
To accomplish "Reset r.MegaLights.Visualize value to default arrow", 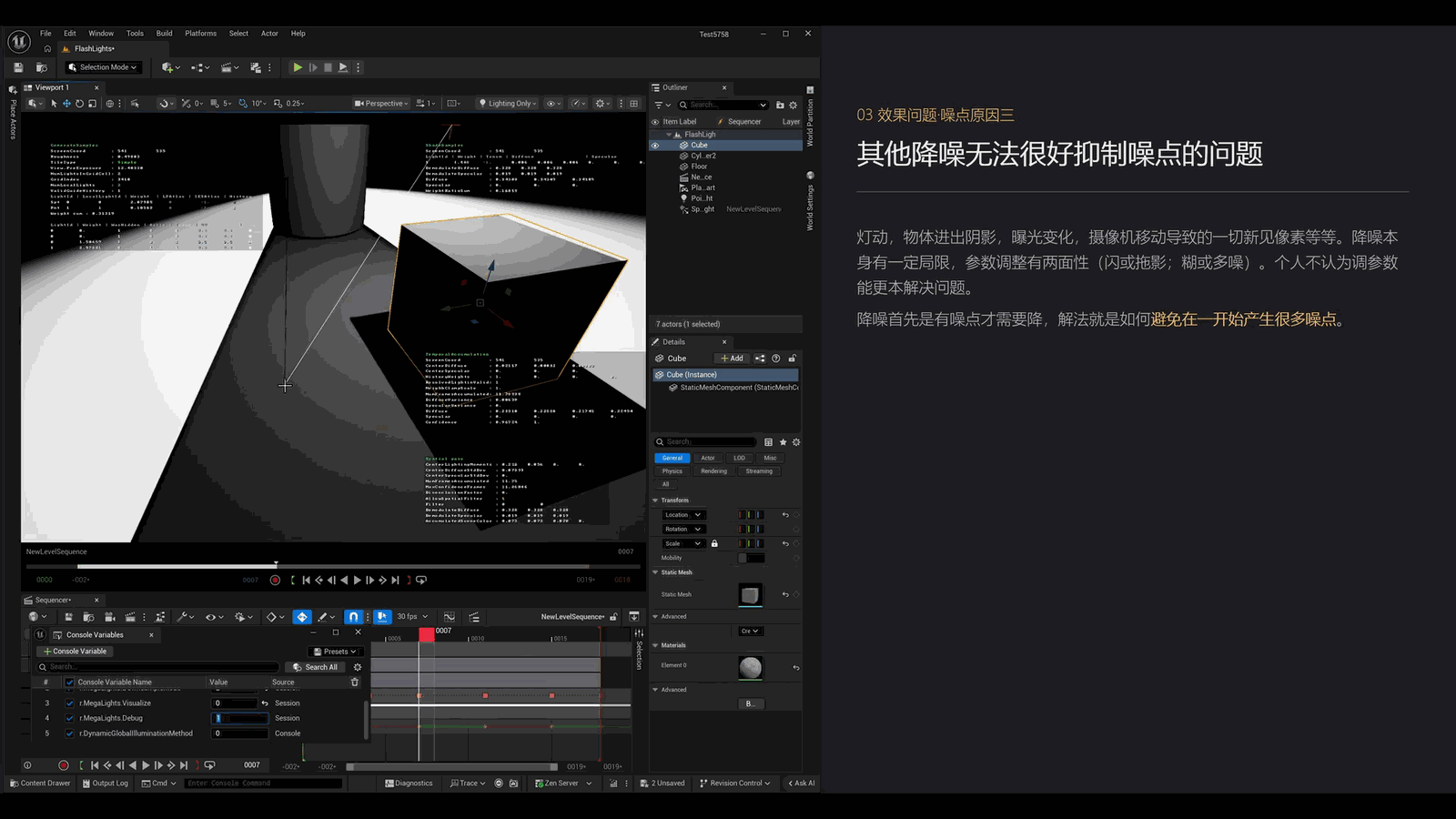I will (265, 703).
